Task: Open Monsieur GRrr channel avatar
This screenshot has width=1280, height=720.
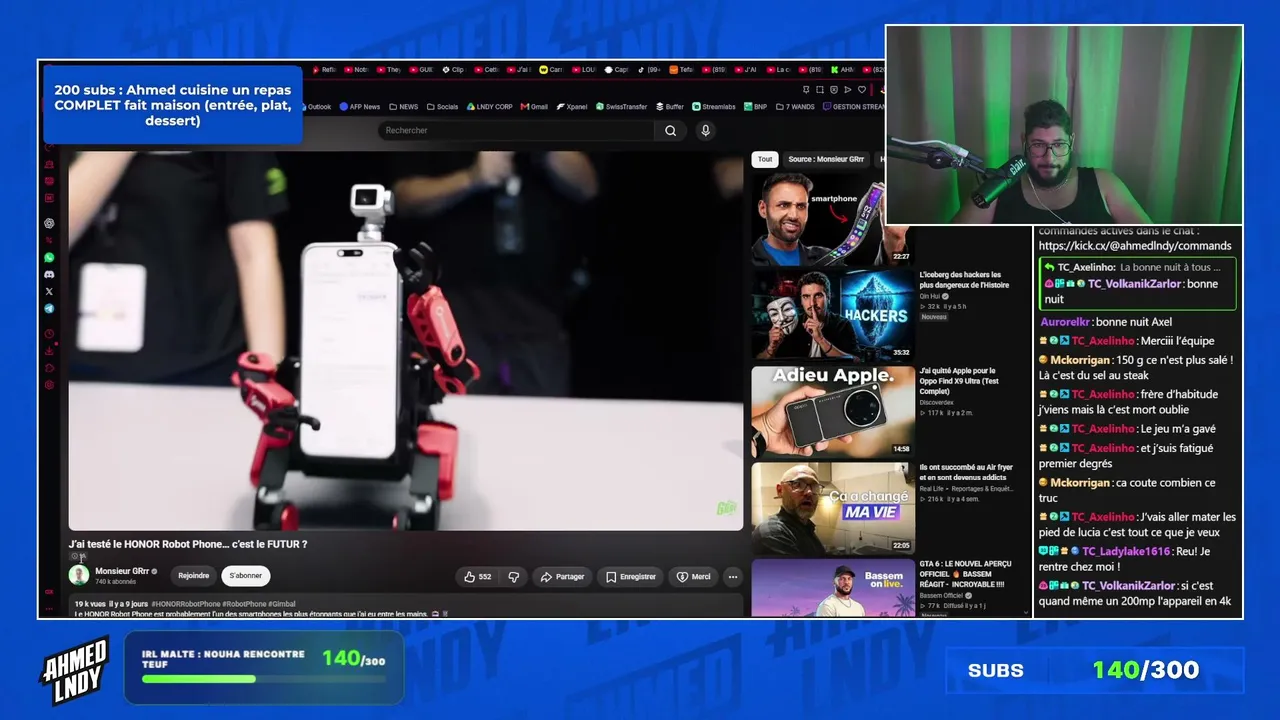Action: coord(79,575)
